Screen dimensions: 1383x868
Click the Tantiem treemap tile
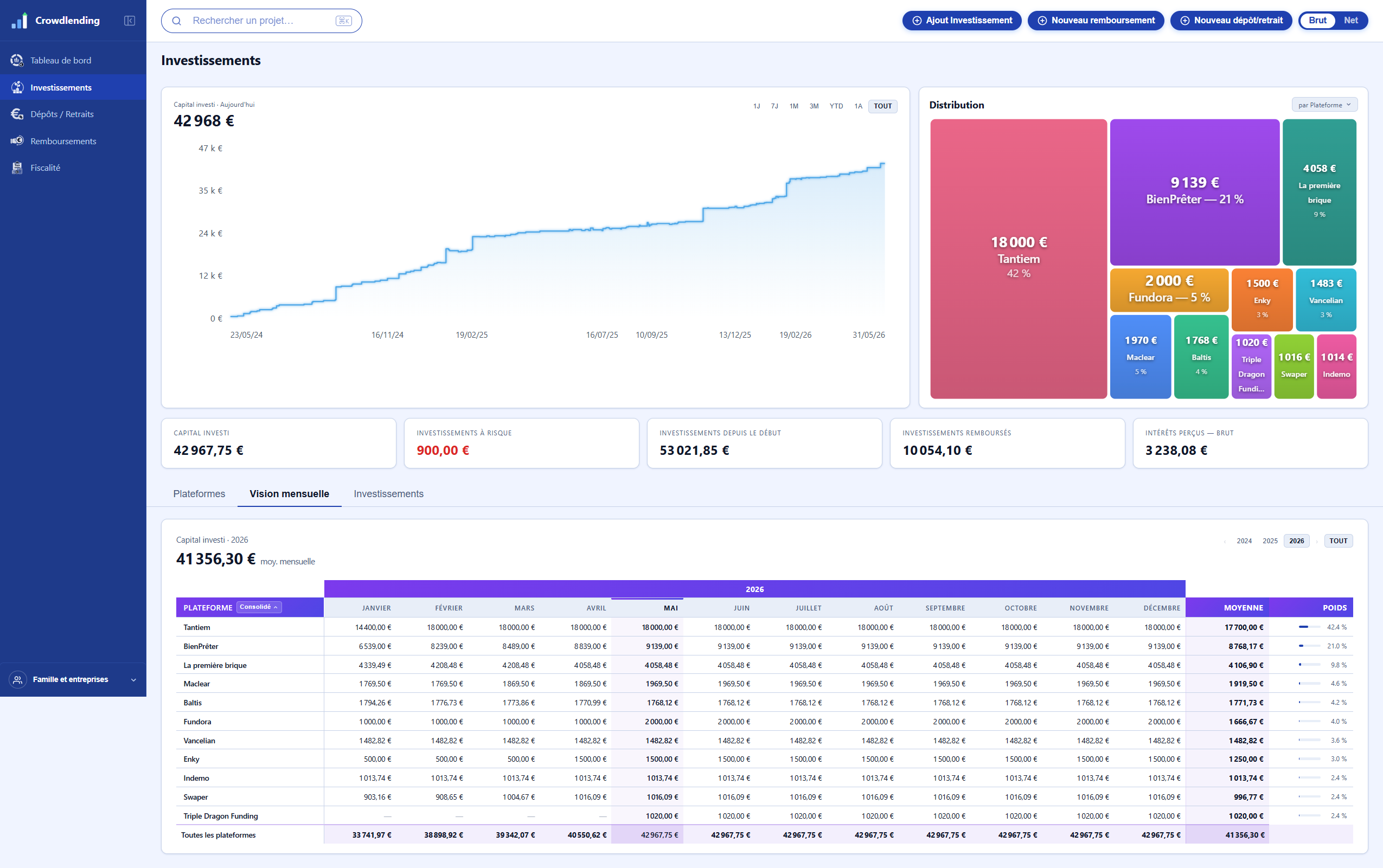(1018, 259)
